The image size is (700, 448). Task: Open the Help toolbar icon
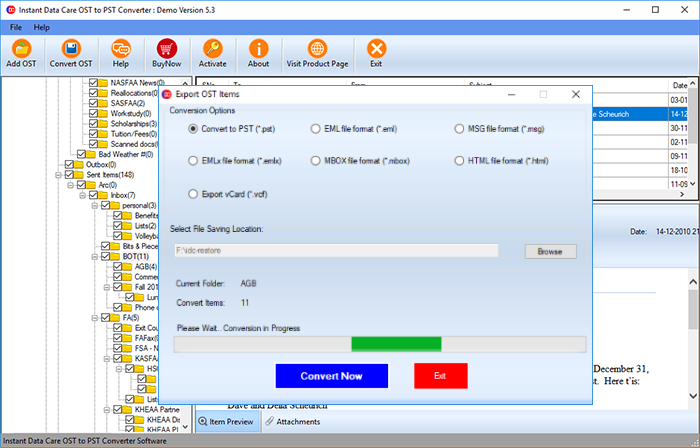pos(121,48)
